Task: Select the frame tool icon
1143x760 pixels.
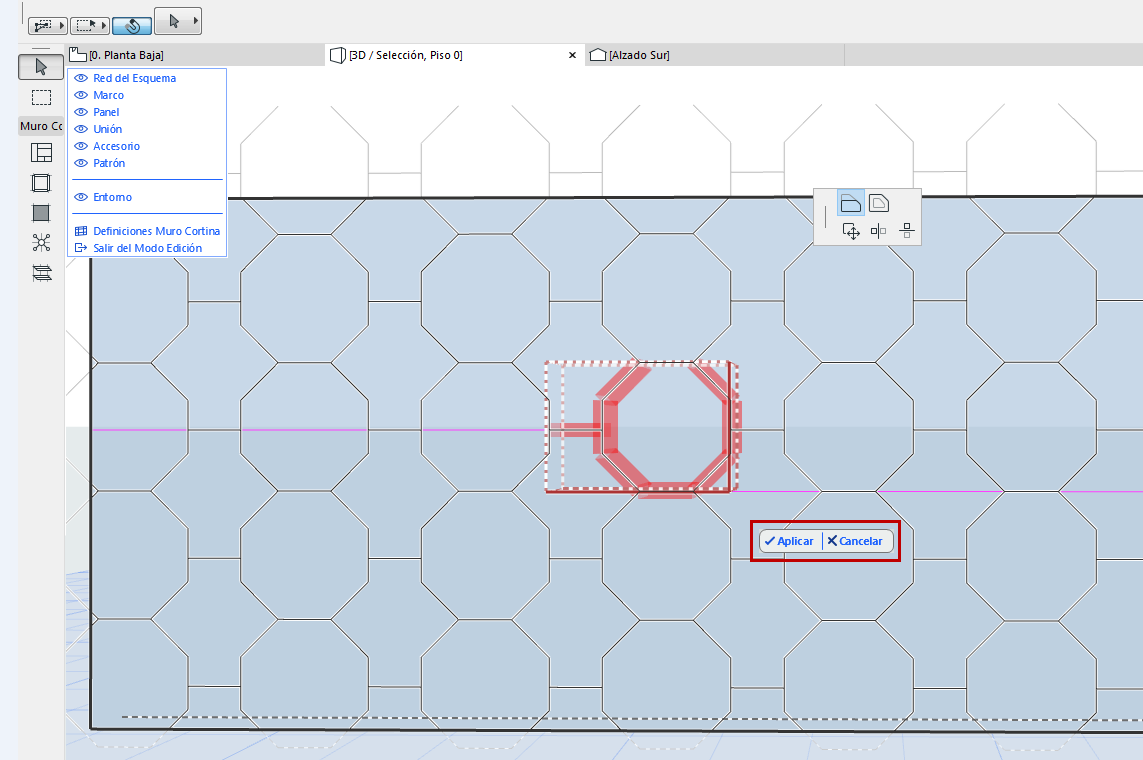Action: [x=41, y=182]
